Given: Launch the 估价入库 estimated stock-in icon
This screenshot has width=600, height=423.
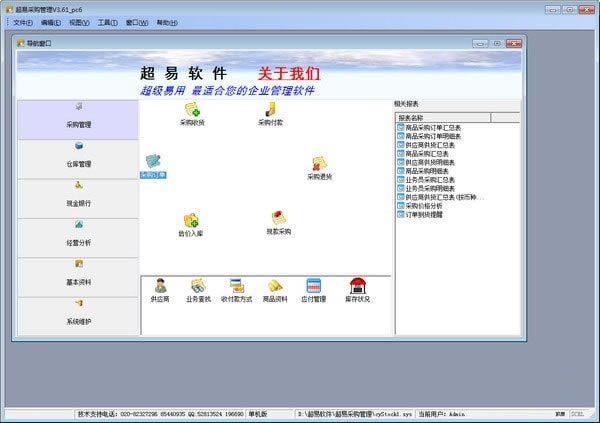Looking at the screenshot, I should pos(190,221).
